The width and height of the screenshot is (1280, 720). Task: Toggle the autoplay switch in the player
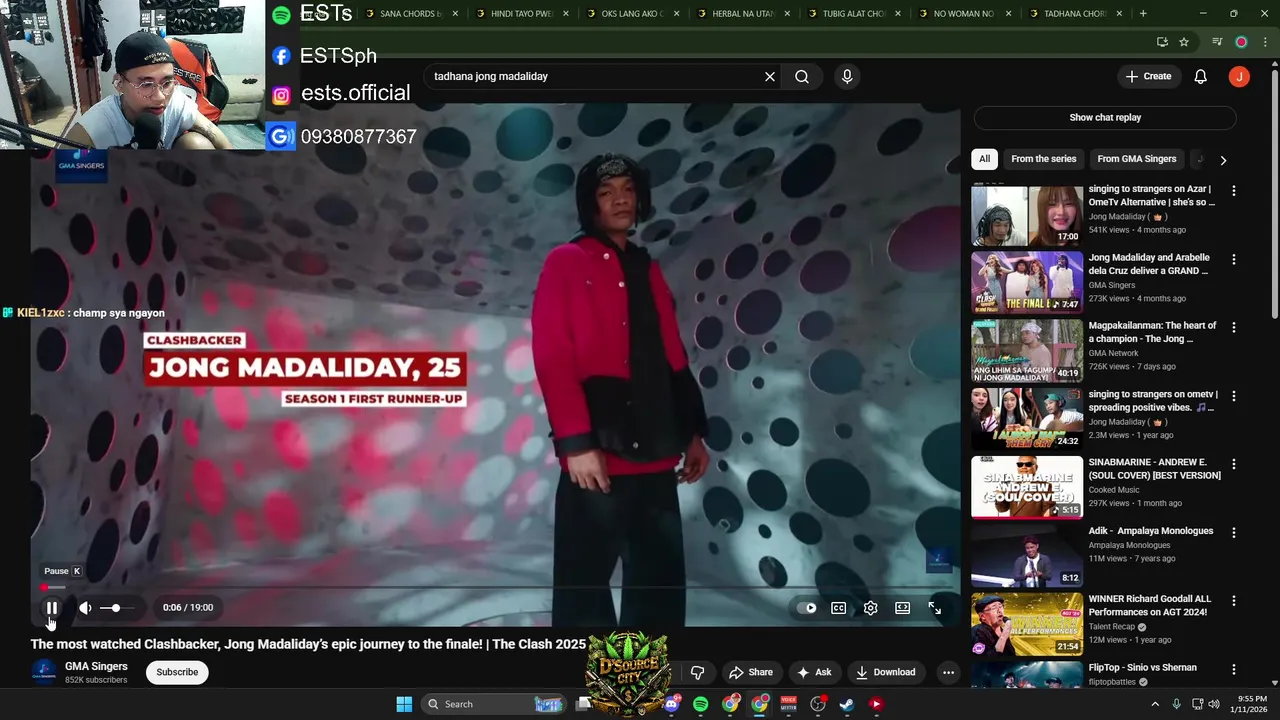point(808,608)
